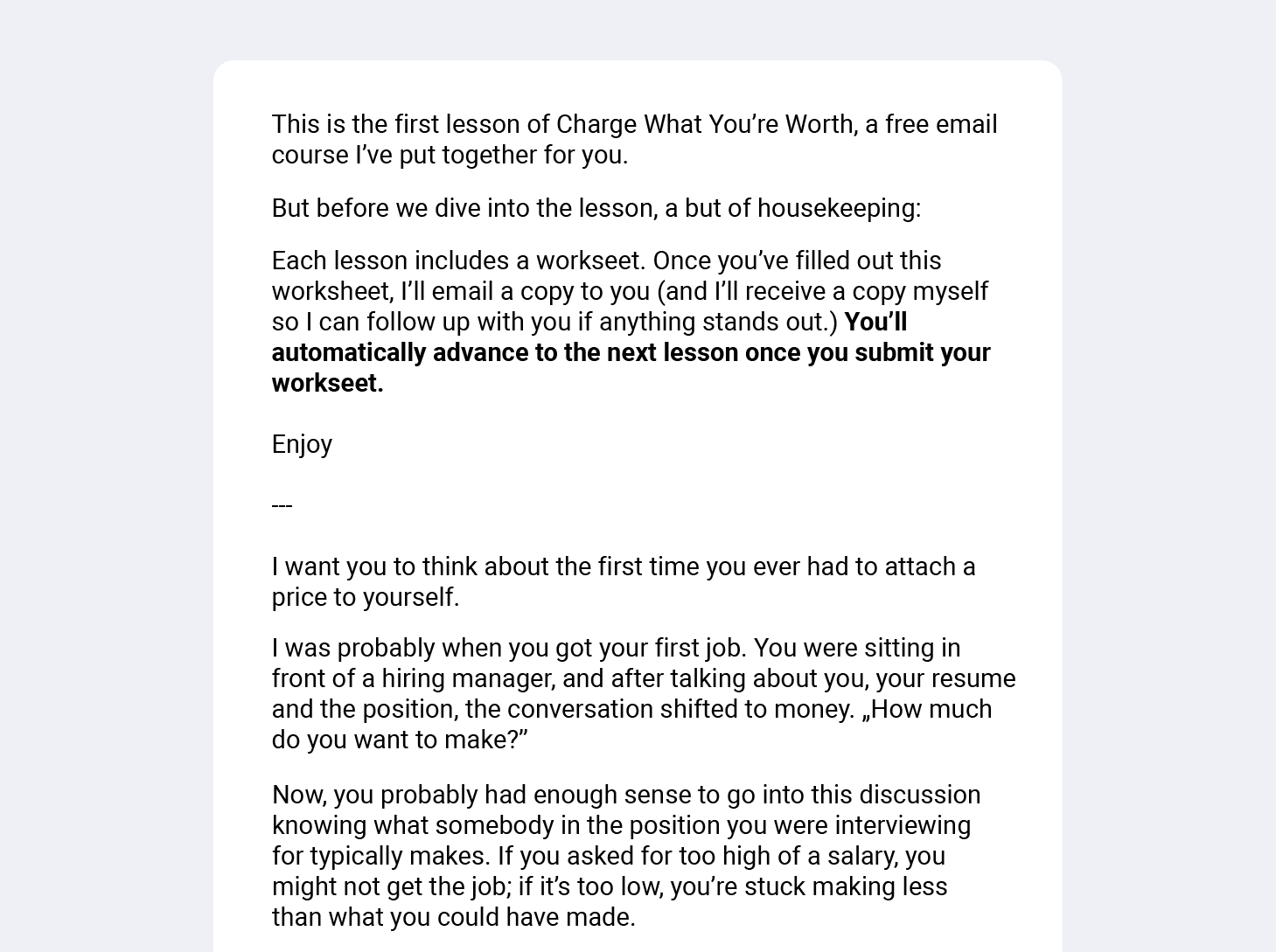This screenshot has width=1276, height=952.
Task: Click the phrase 'Charge What You're Worth'
Action: tap(705, 124)
